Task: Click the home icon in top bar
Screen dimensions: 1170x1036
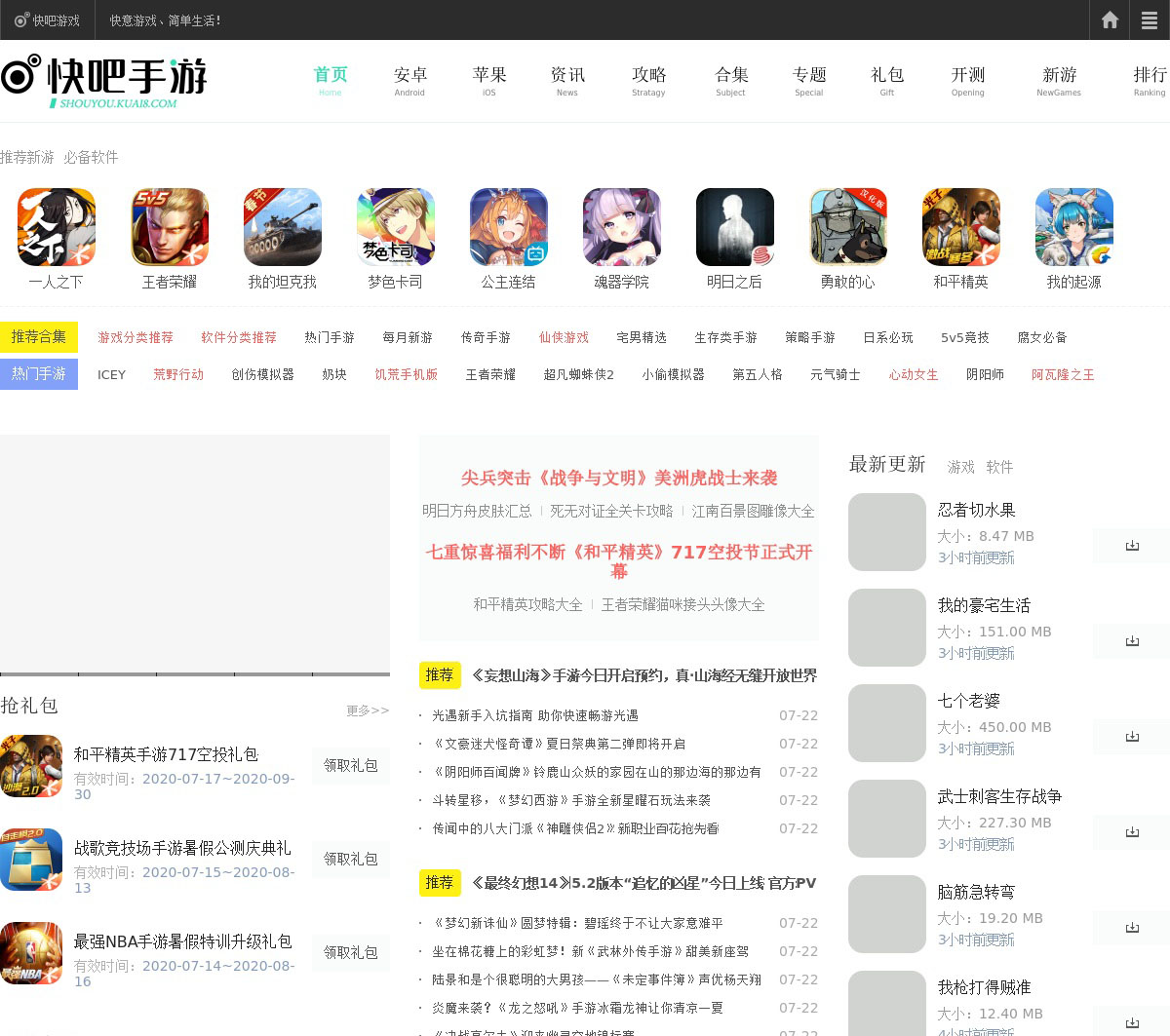Action: 1110,19
